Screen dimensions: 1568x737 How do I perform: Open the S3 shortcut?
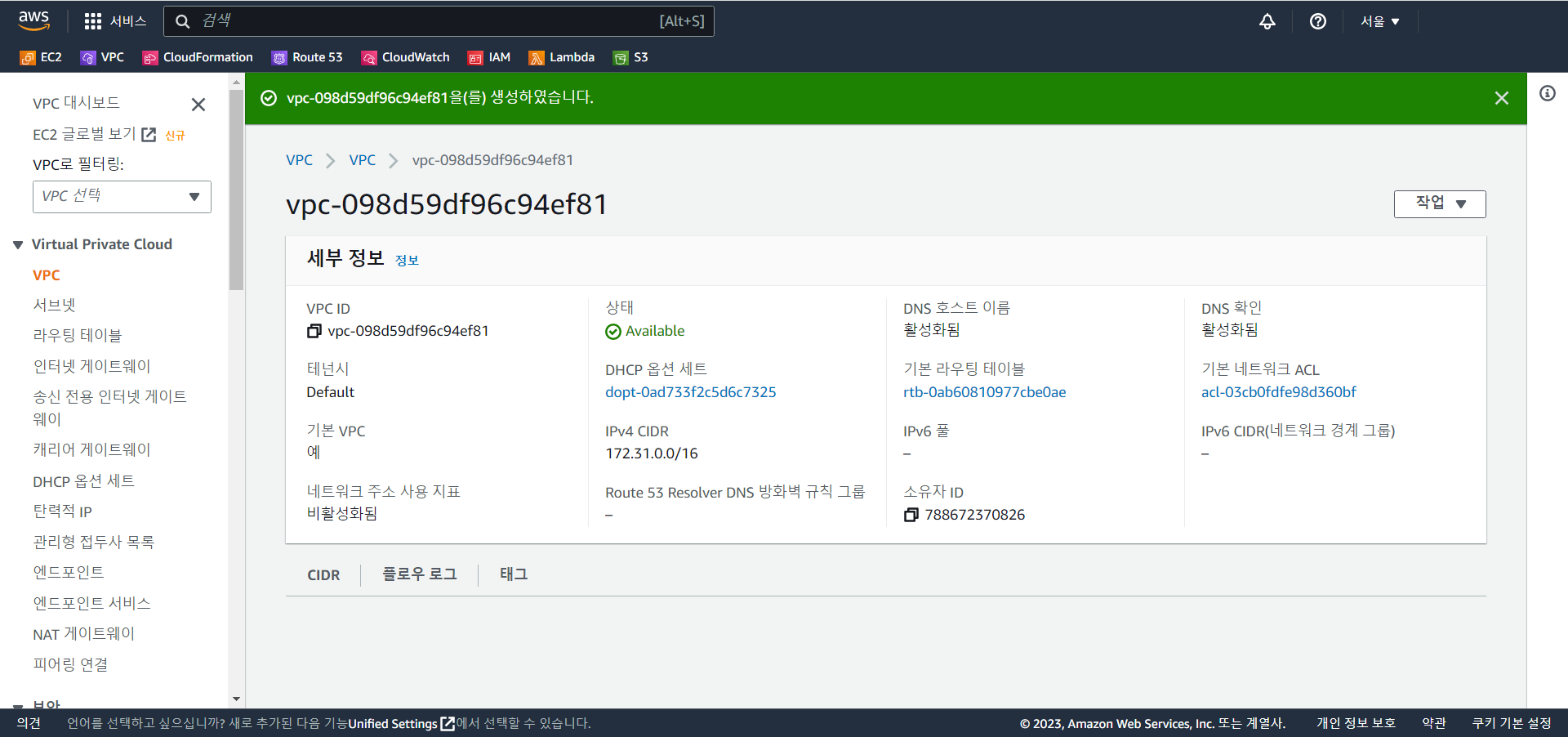tap(630, 57)
